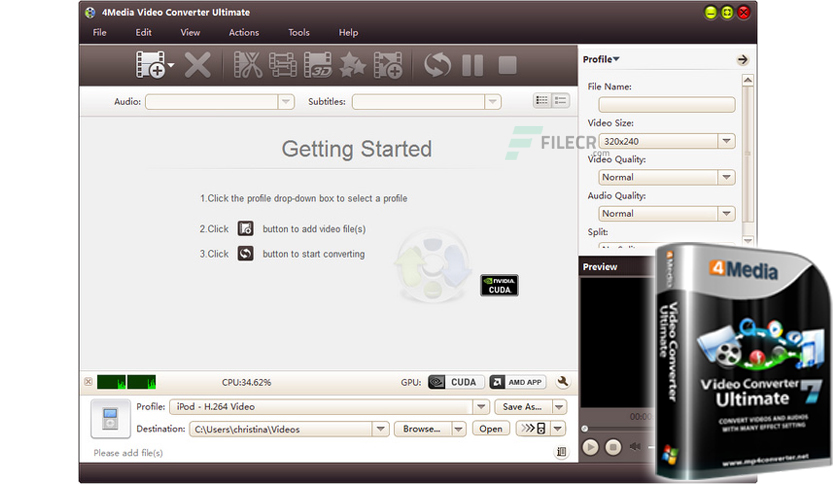Minimize the converter window
The width and height of the screenshot is (836, 484).
710,12
